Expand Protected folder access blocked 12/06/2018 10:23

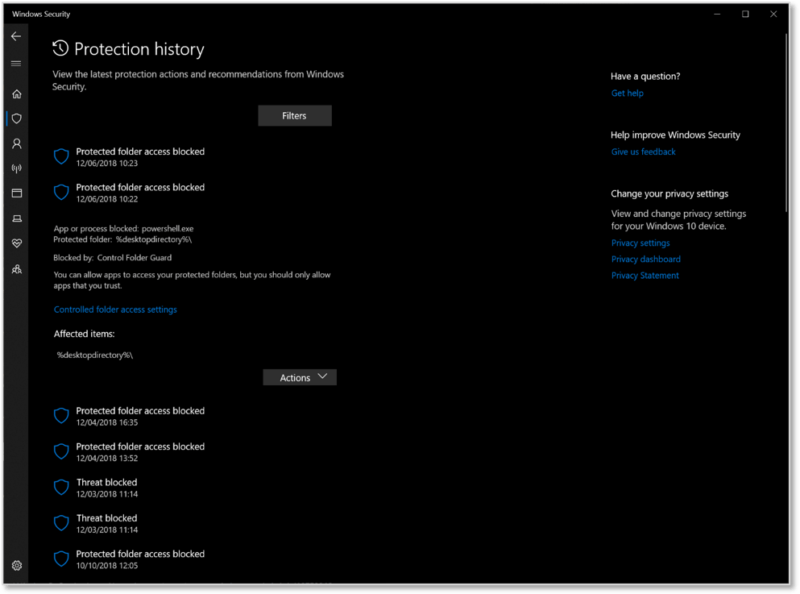click(140, 157)
